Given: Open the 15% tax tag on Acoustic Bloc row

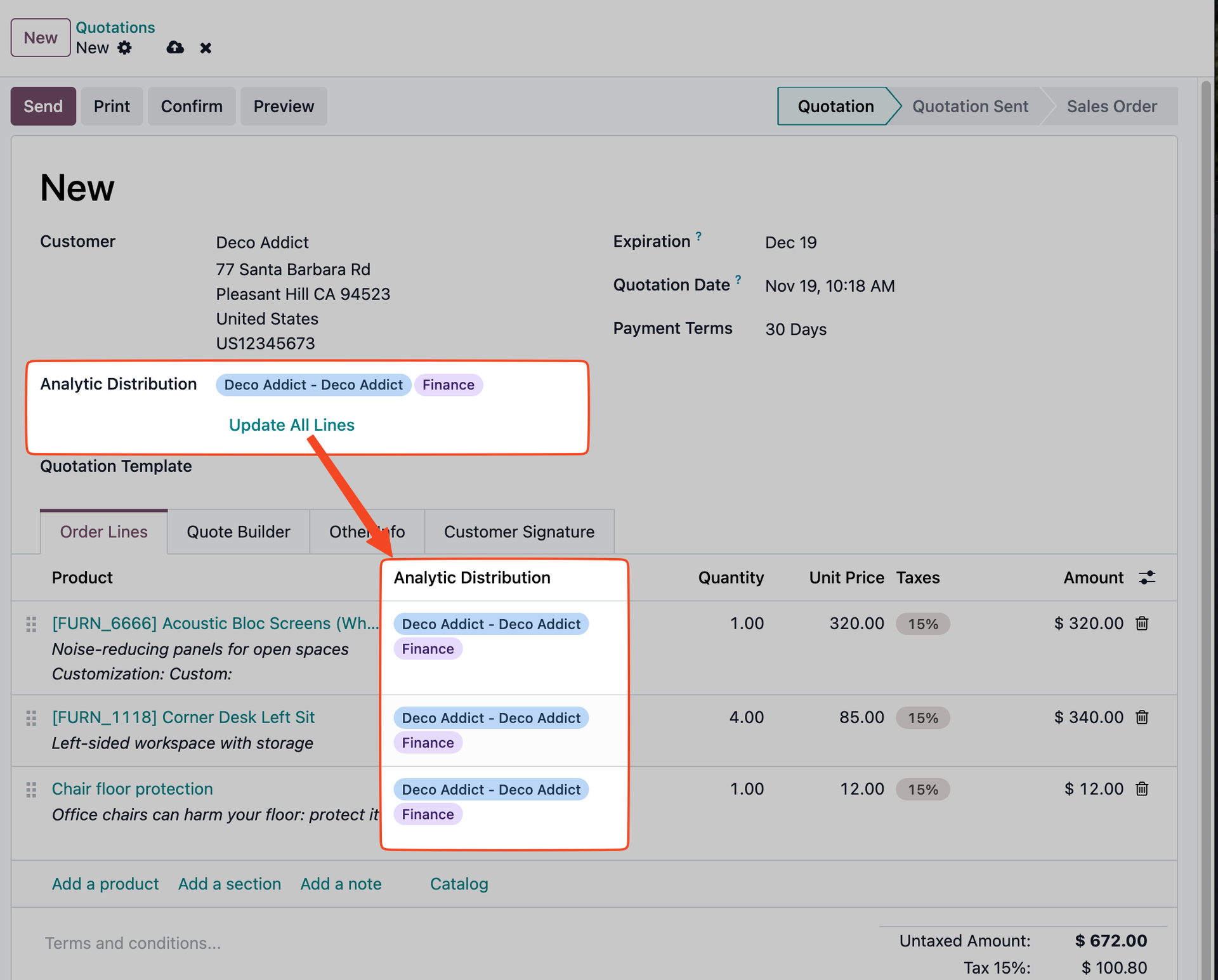Looking at the screenshot, I should (x=922, y=624).
